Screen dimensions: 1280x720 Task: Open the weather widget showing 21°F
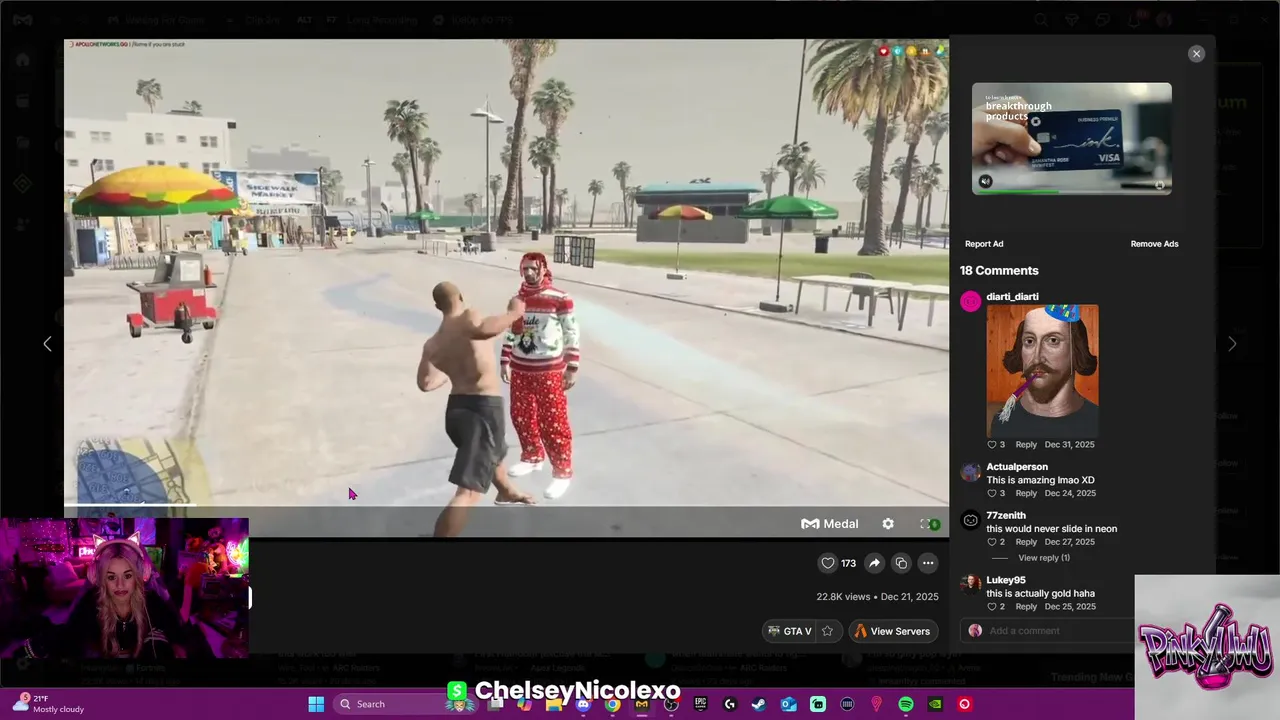[50, 704]
